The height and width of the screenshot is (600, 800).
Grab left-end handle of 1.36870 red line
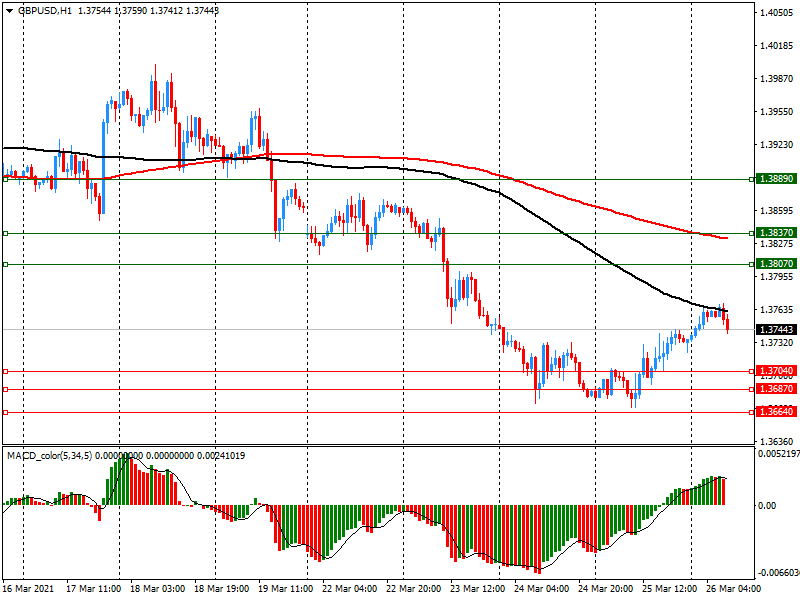pos(6,389)
